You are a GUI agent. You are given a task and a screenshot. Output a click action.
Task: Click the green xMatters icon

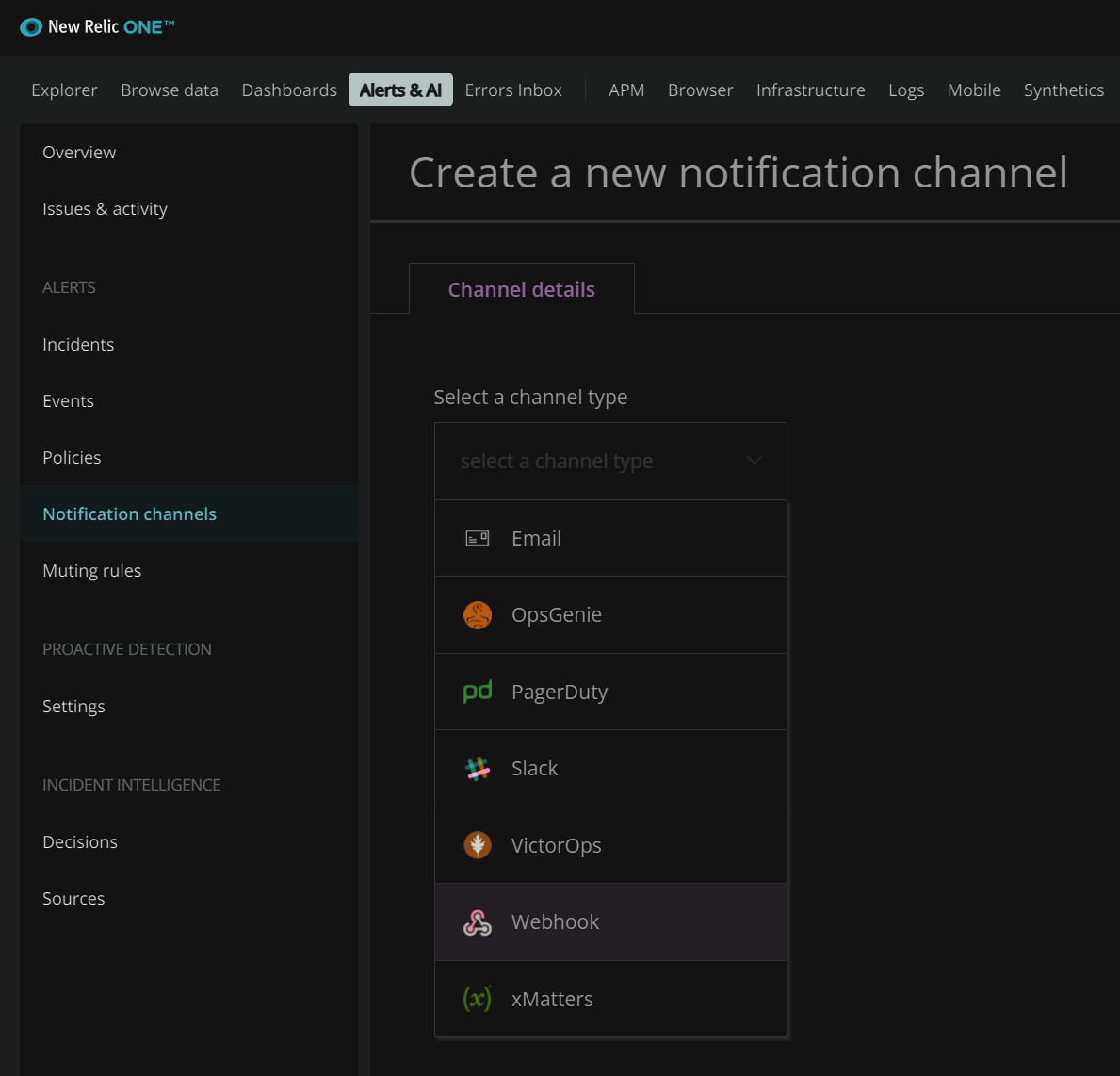coord(478,999)
